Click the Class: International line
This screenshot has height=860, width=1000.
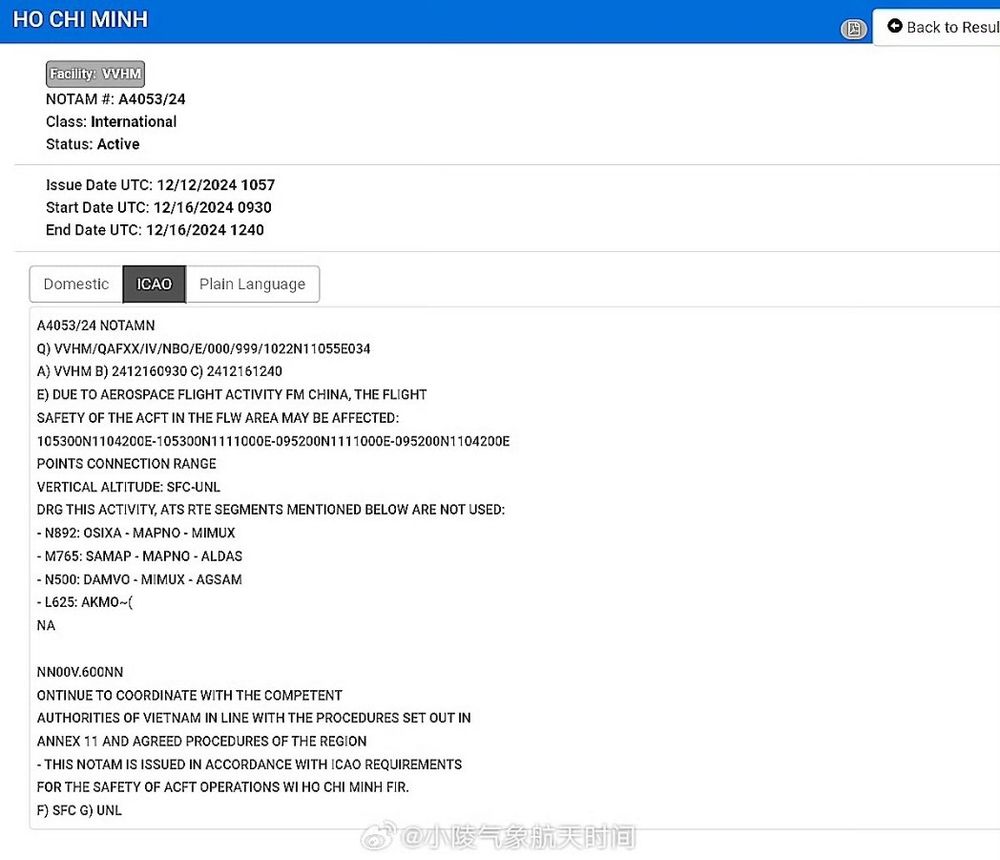[111, 121]
